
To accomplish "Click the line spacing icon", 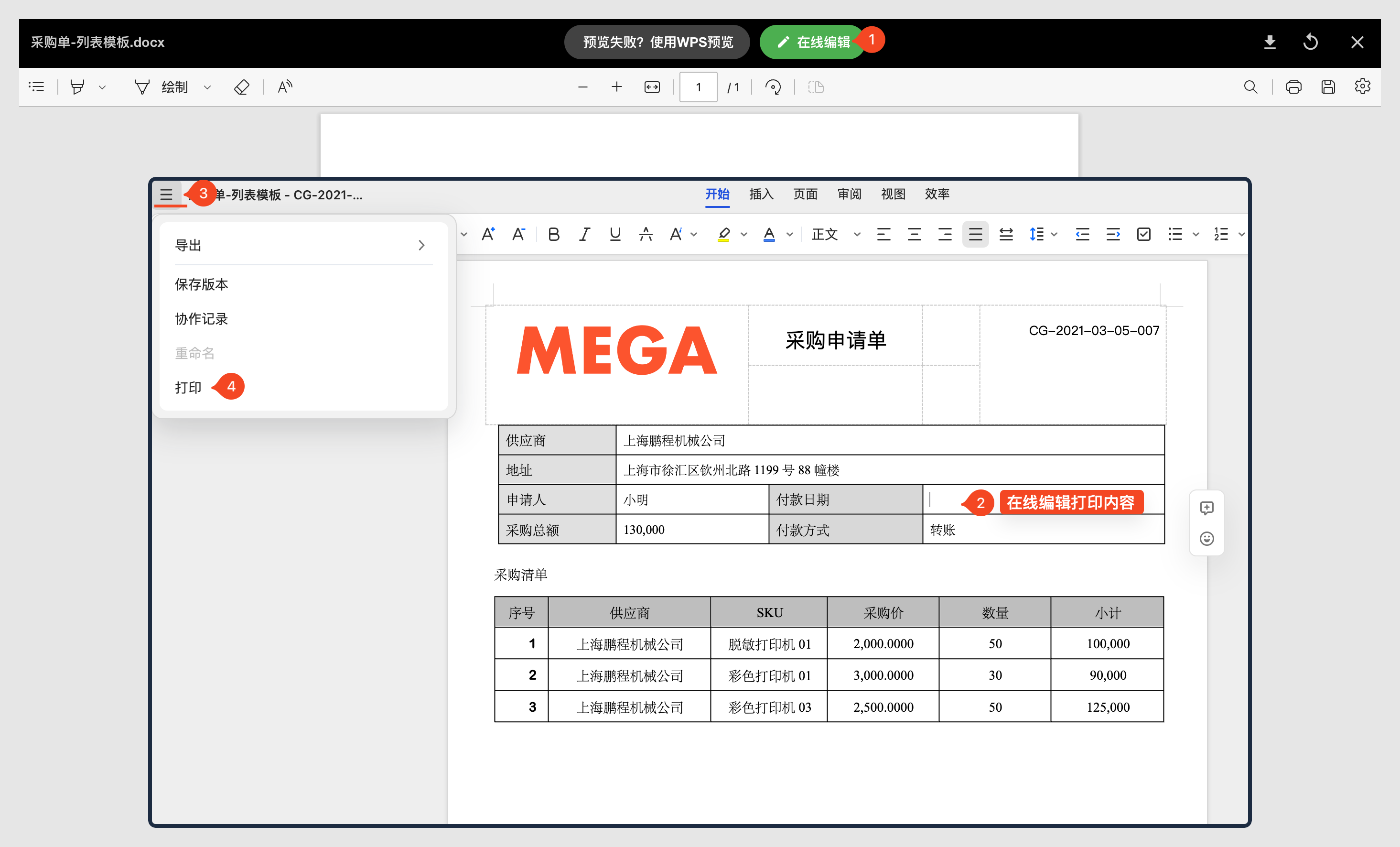I will 1036,234.
